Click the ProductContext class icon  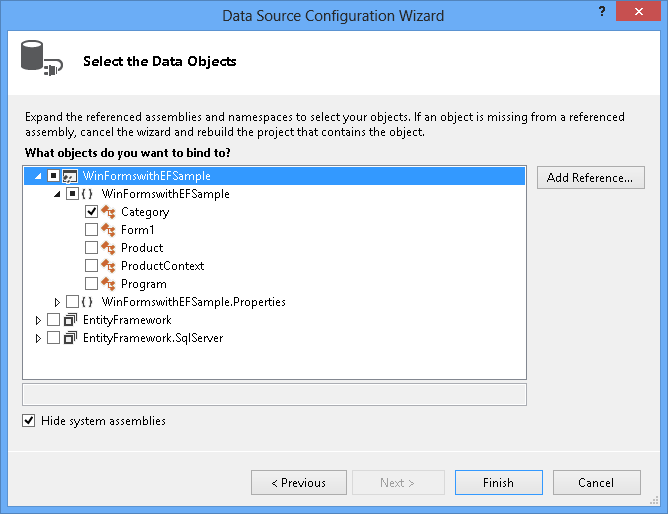(109, 266)
